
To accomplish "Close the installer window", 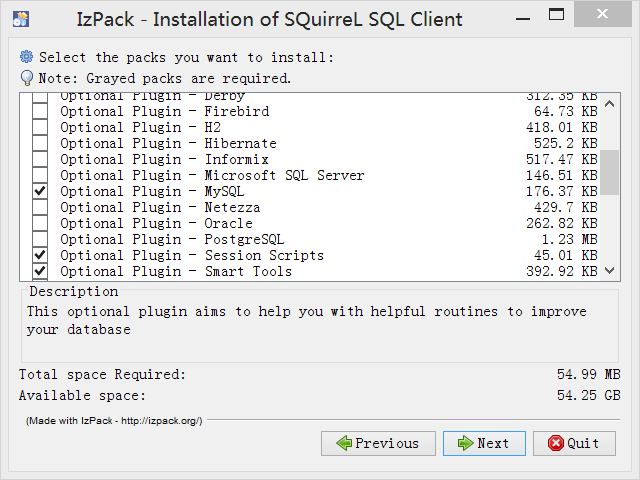I will 602,14.
